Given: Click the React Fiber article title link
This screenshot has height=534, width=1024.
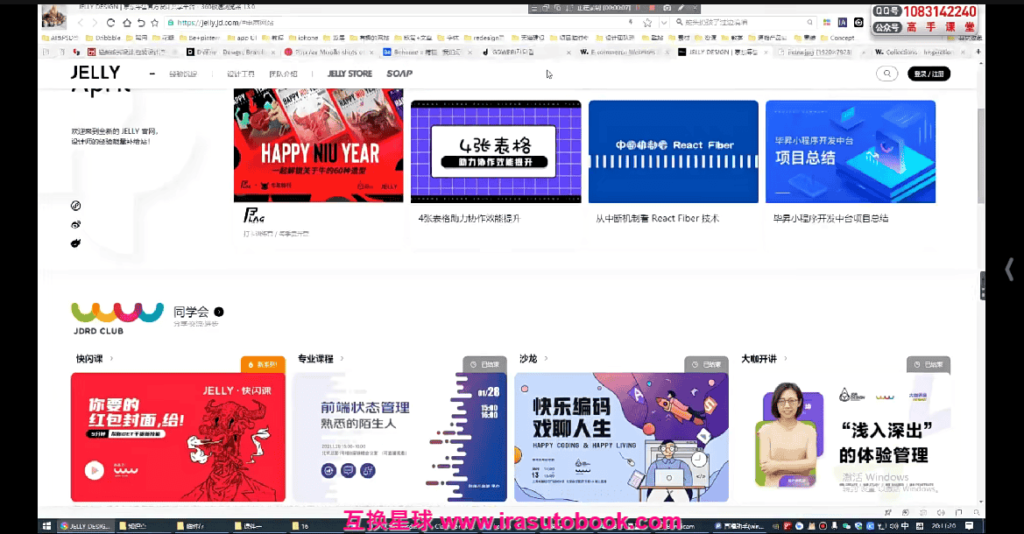Looking at the screenshot, I should pyautogui.click(x=657, y=219).
